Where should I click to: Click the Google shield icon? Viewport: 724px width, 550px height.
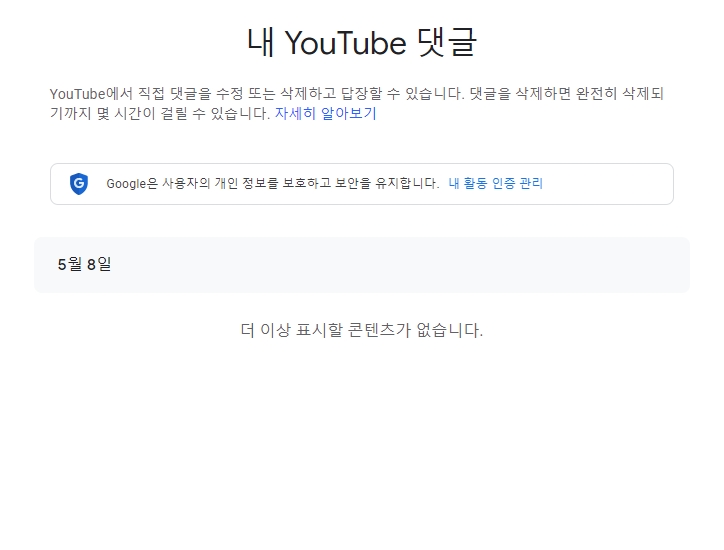79,184
